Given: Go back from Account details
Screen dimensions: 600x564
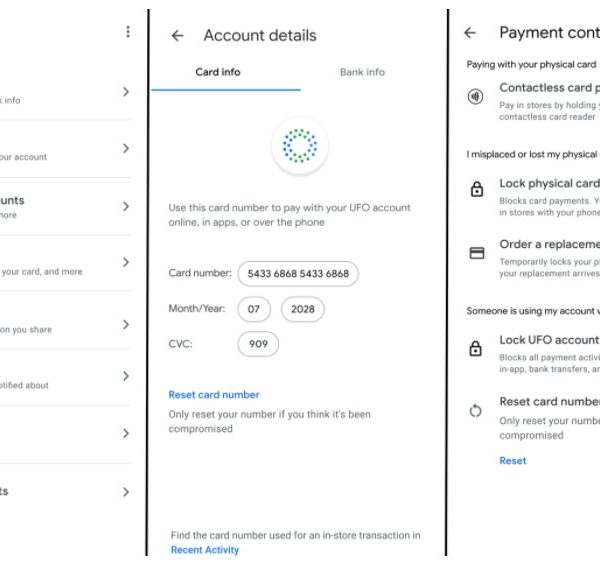Looking at the screenshot, I should pyautogui.click(x=177, y=36).
